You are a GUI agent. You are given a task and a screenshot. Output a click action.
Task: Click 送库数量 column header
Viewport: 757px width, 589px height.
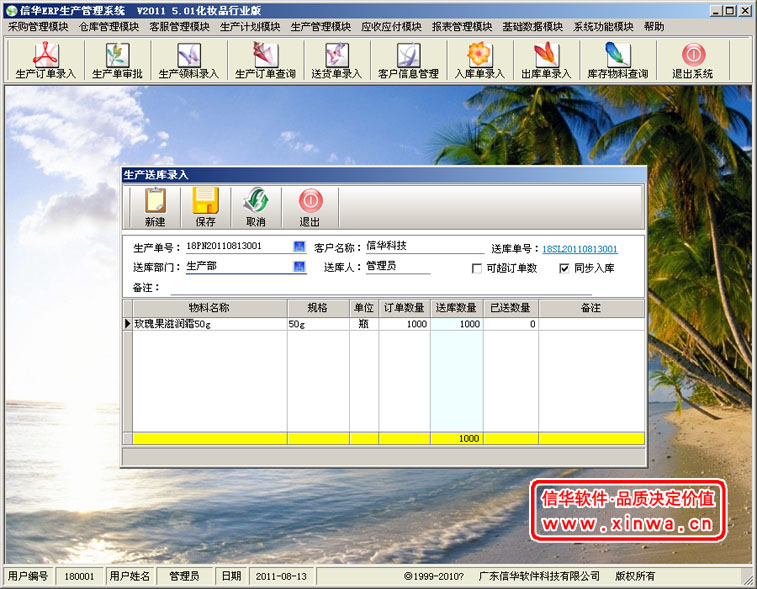[457, 308]
